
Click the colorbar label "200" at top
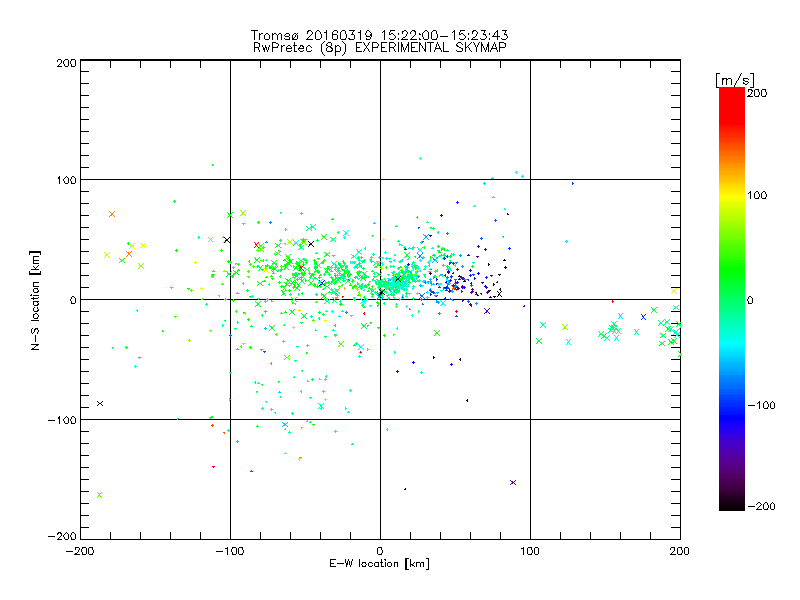[757, 93]
